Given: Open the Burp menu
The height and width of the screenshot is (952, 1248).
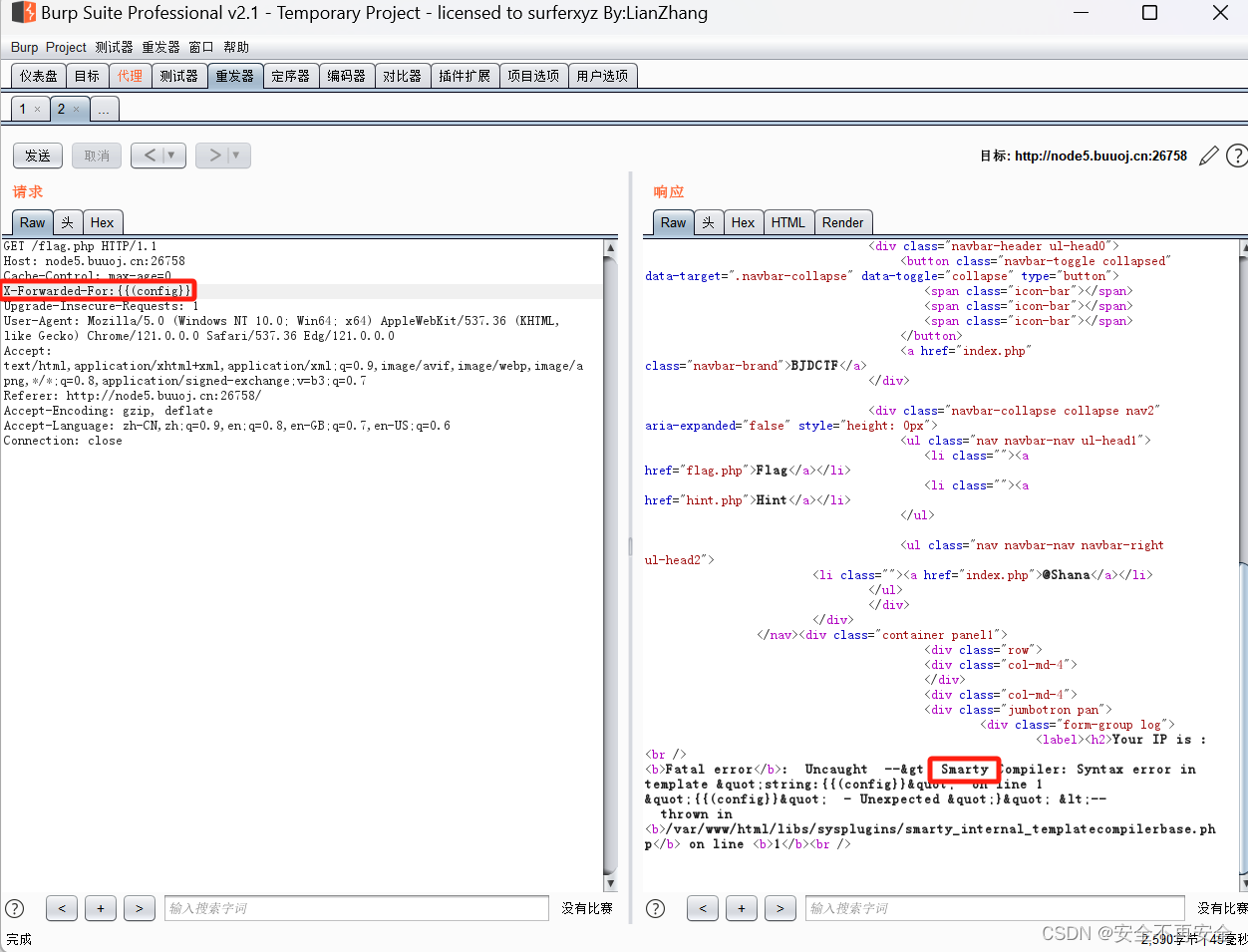Looking at the screenshot, I should pos(25,47).
